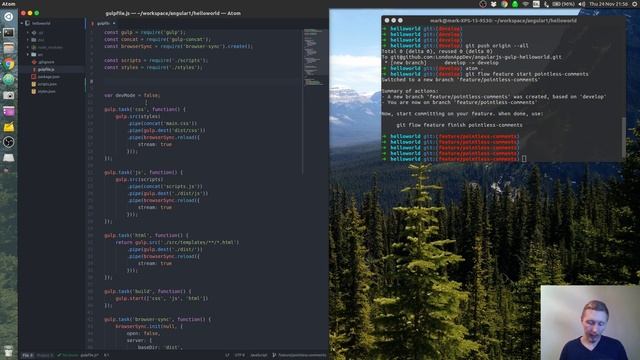Select the gulpfile.js editor tab

coord(104,23)
